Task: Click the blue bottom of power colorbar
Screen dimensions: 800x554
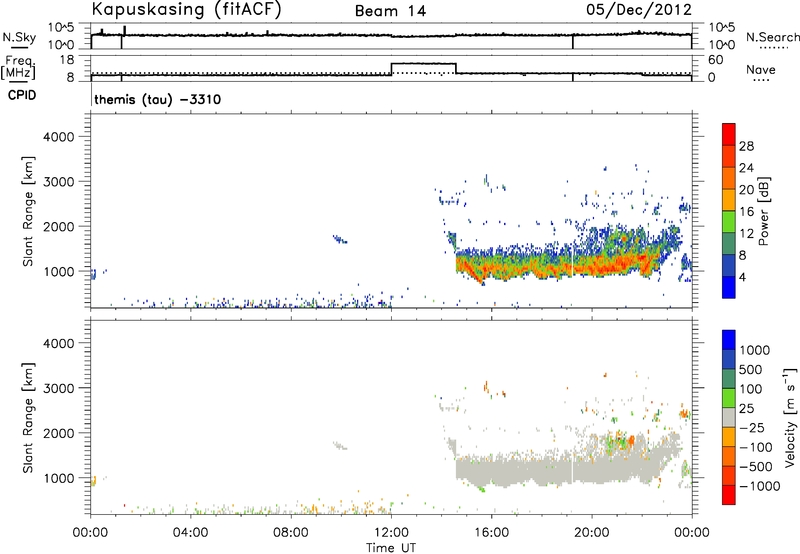Action: pyautogui.click(x=729, y=287)
